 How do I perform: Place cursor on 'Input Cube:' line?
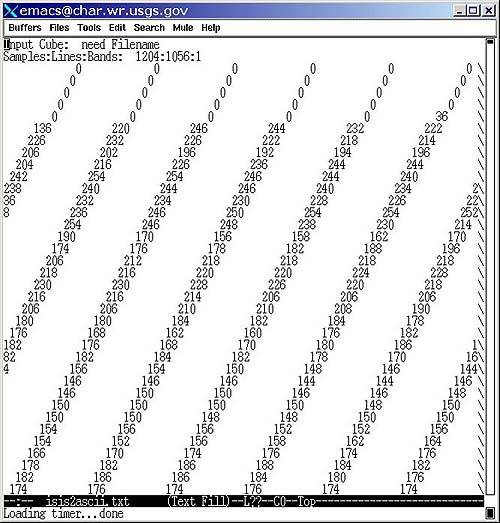point(81,44)
